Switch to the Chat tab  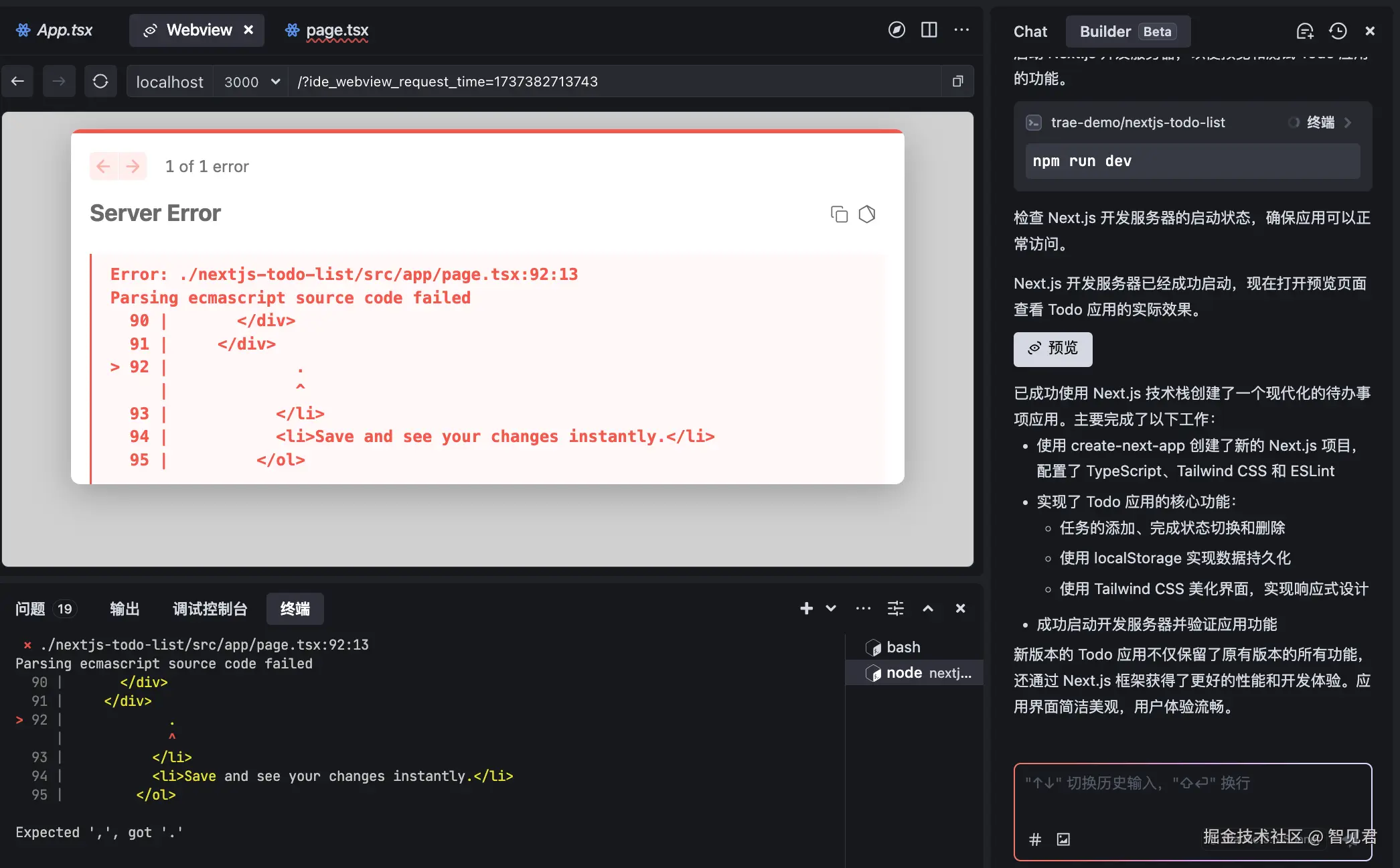click(1030, 31)
